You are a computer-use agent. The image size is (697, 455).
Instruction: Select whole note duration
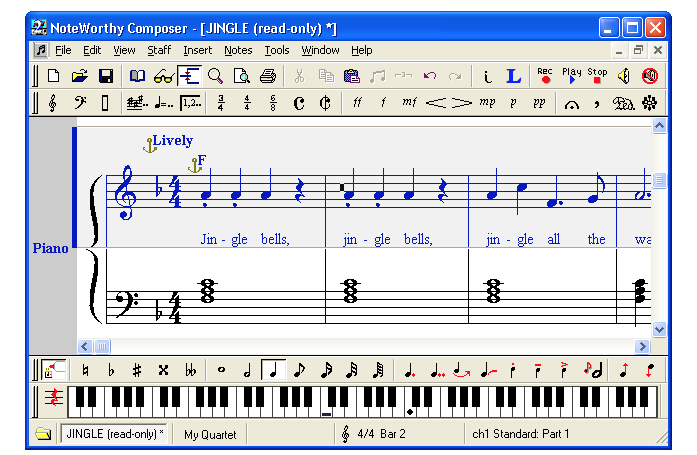(221, 370)
